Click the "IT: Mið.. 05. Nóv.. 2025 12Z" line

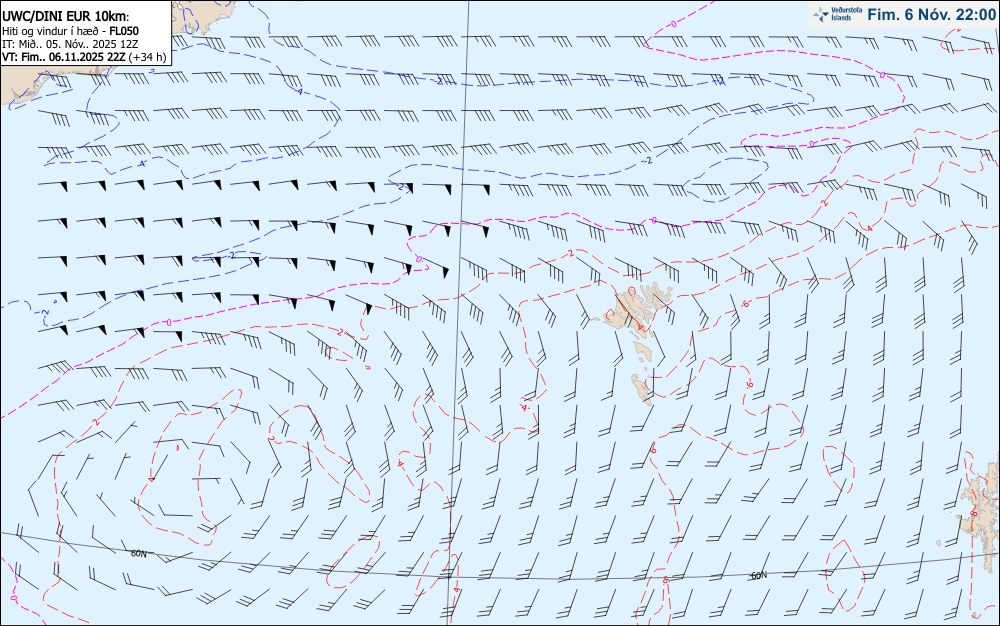click(70, 44)
